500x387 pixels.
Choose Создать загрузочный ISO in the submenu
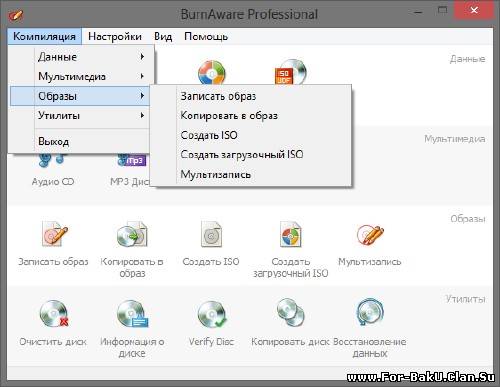(252, 154)
